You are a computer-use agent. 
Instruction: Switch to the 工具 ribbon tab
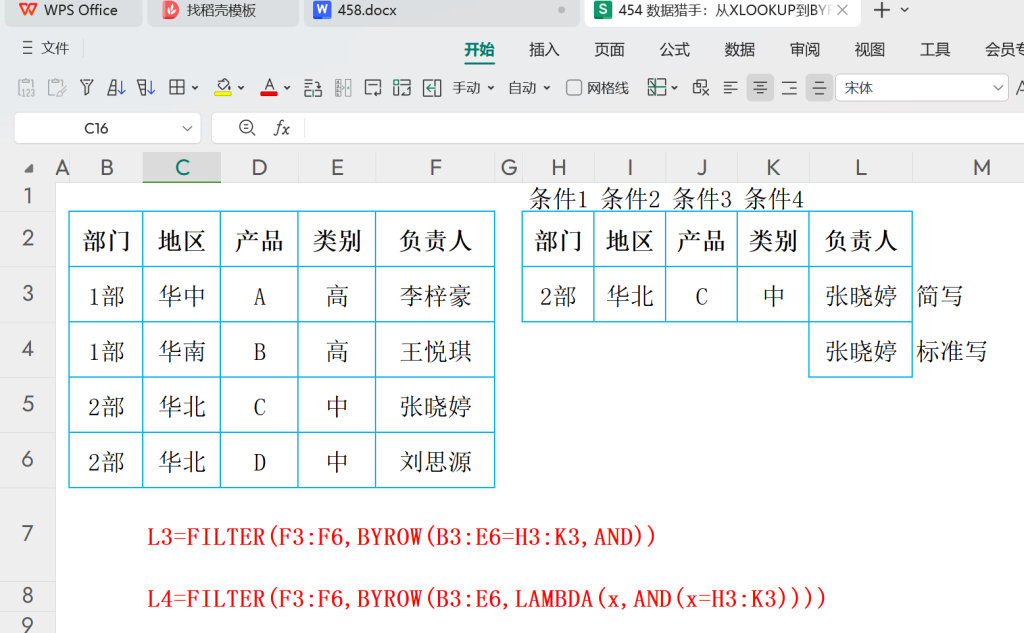(935, 50)
